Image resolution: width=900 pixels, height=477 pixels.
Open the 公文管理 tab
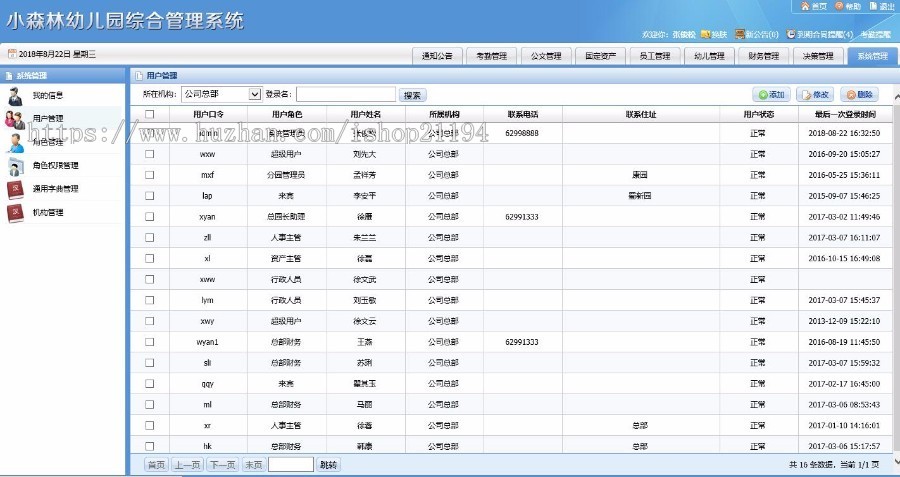(x=546, y=56)
